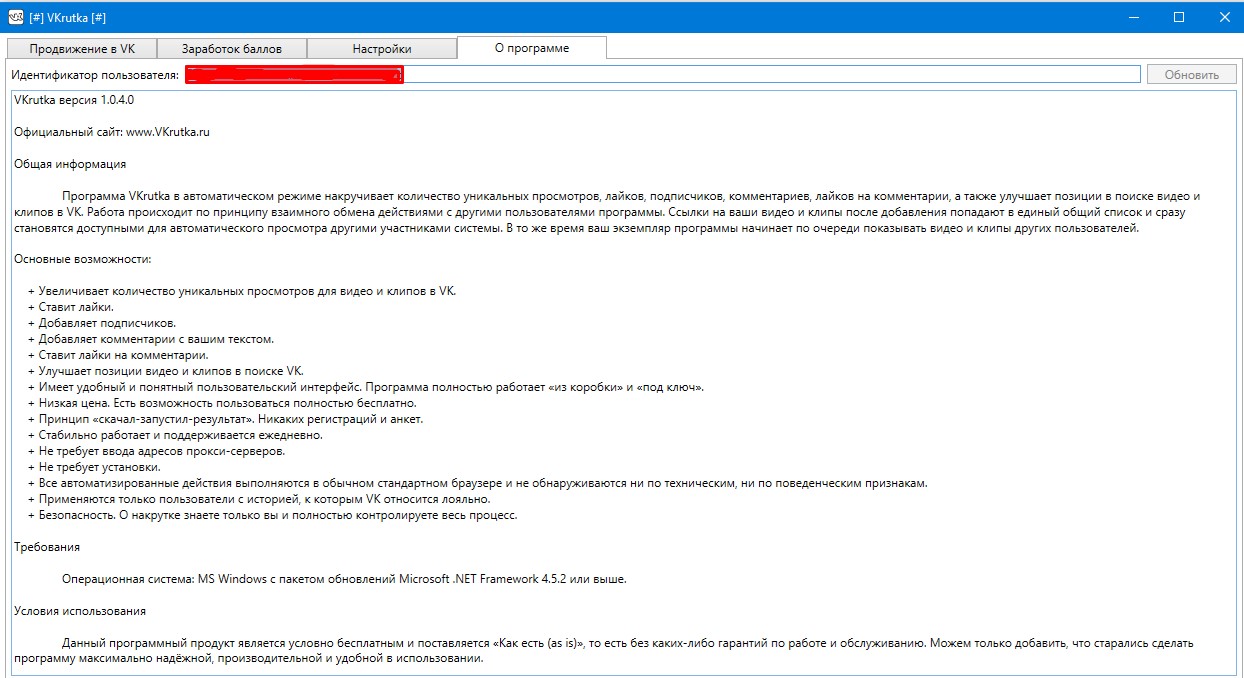Viewport: 1244px width, 678px height.
Task: Click the Требования heading
Action: point(47,547)
